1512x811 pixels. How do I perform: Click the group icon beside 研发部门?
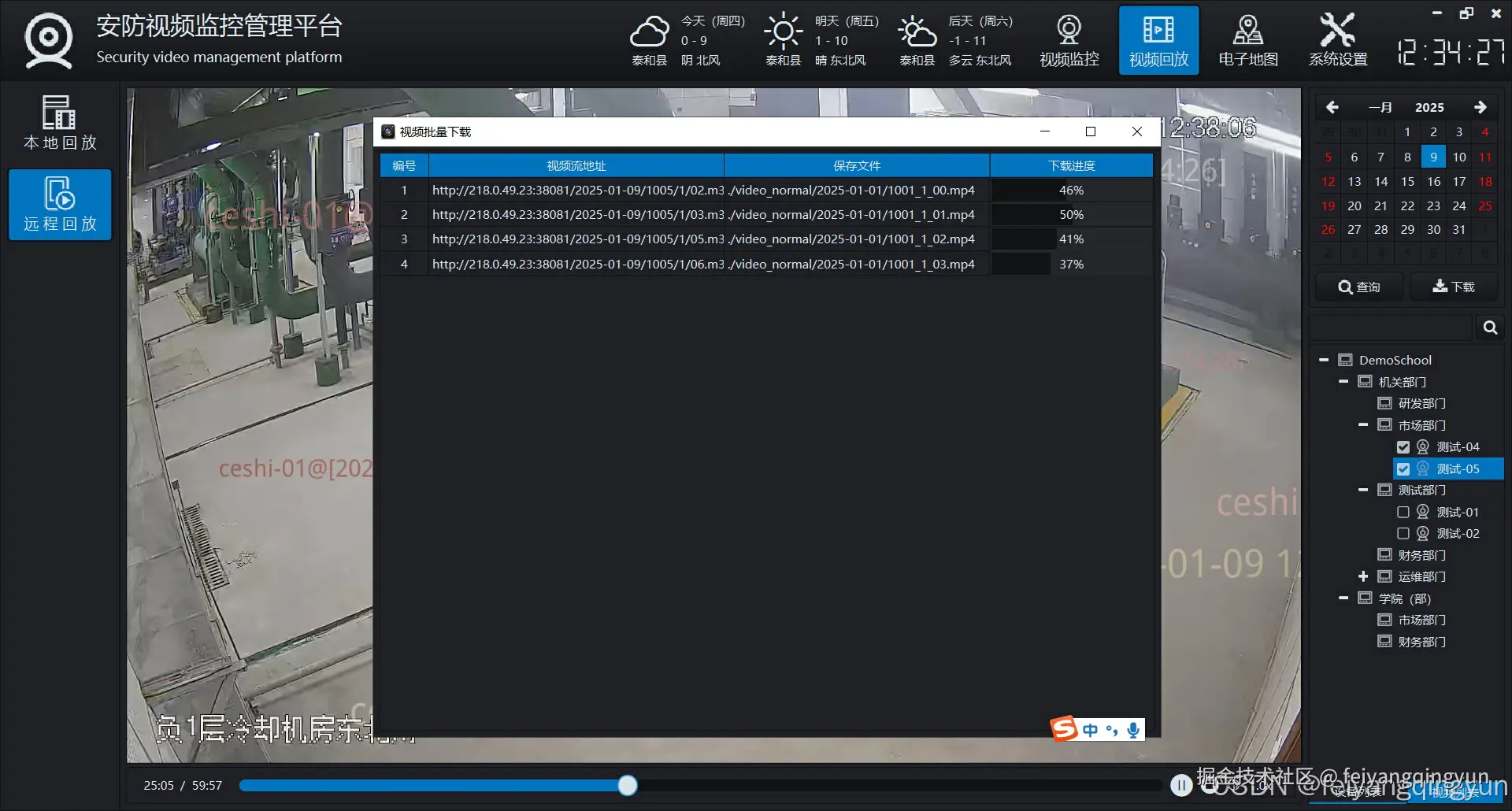click(1384, 403)
